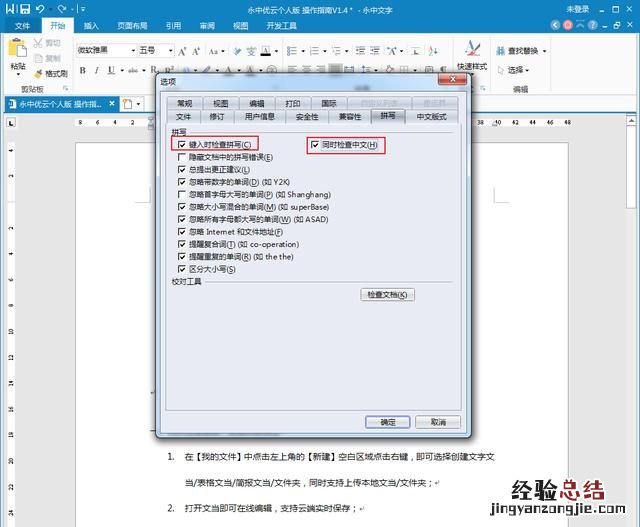Image resolution: width=640 pixels, height=527 pixels.
Task: Click the shrink font size icon
Action: pyautogui.click(x=196, y=51)
